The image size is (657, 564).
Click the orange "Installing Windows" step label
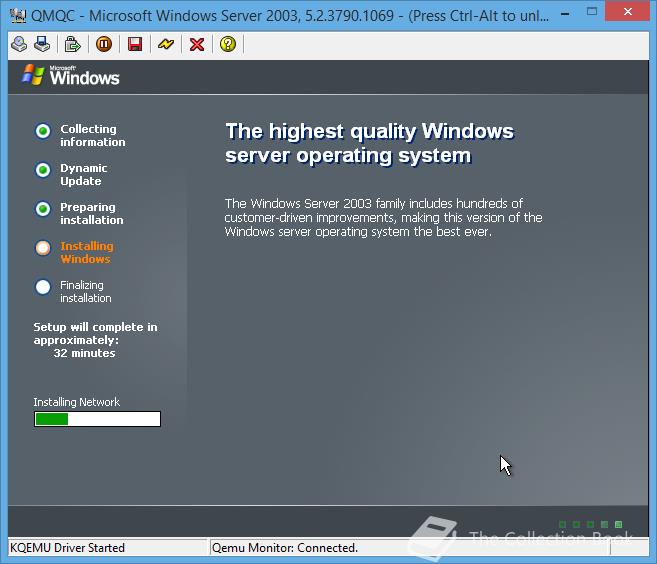[x=87, y=252]
